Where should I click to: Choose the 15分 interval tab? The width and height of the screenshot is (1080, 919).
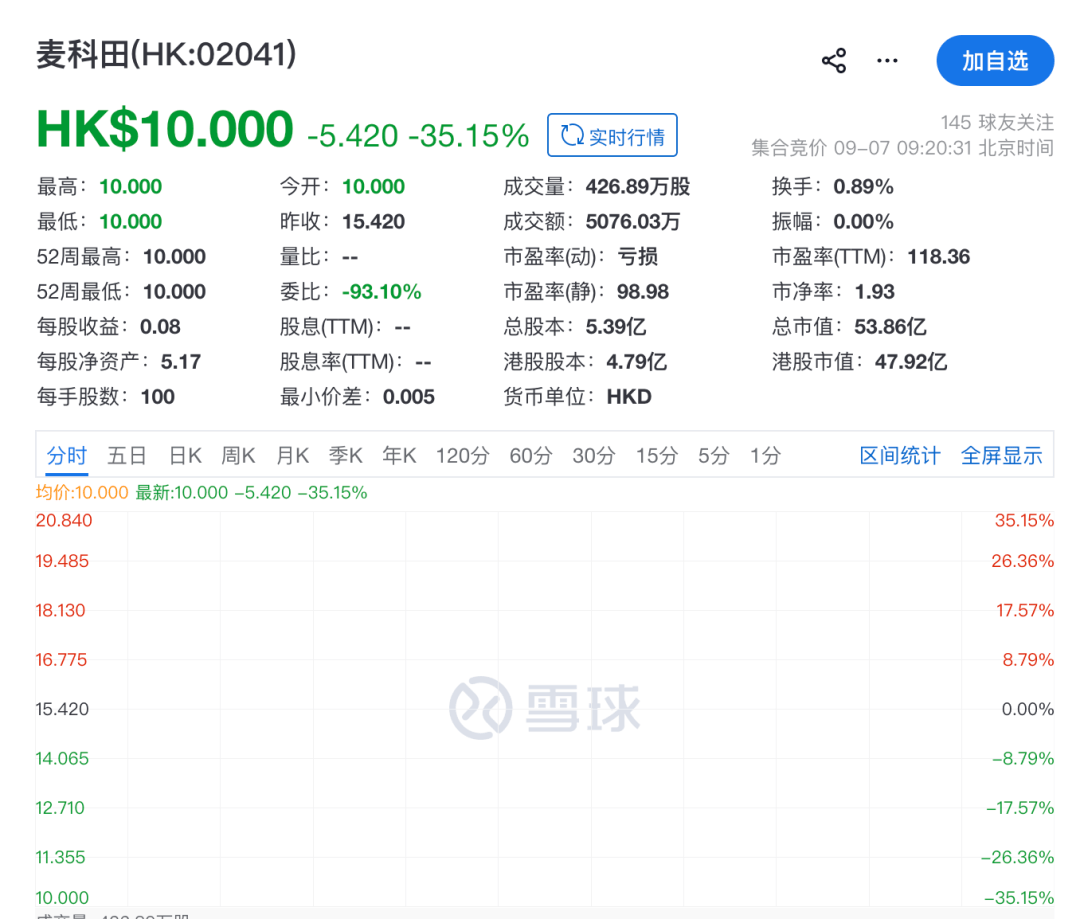click(657, 455)
